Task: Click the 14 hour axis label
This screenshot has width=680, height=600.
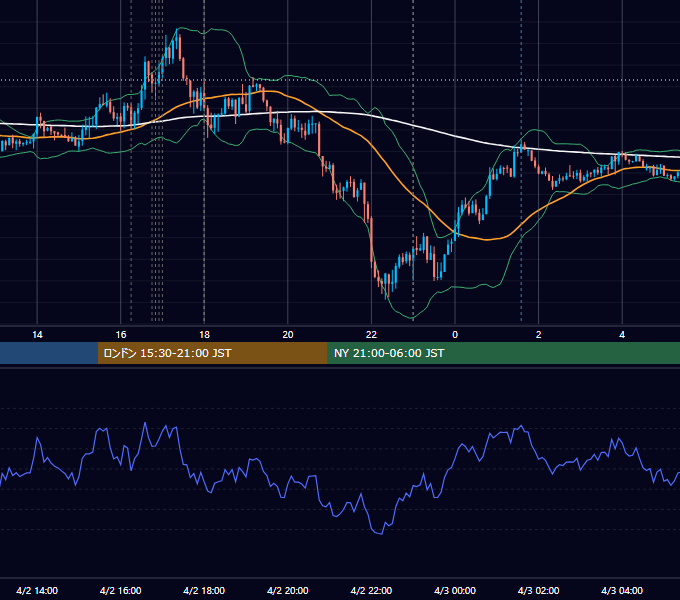Action: click(37, 335)
